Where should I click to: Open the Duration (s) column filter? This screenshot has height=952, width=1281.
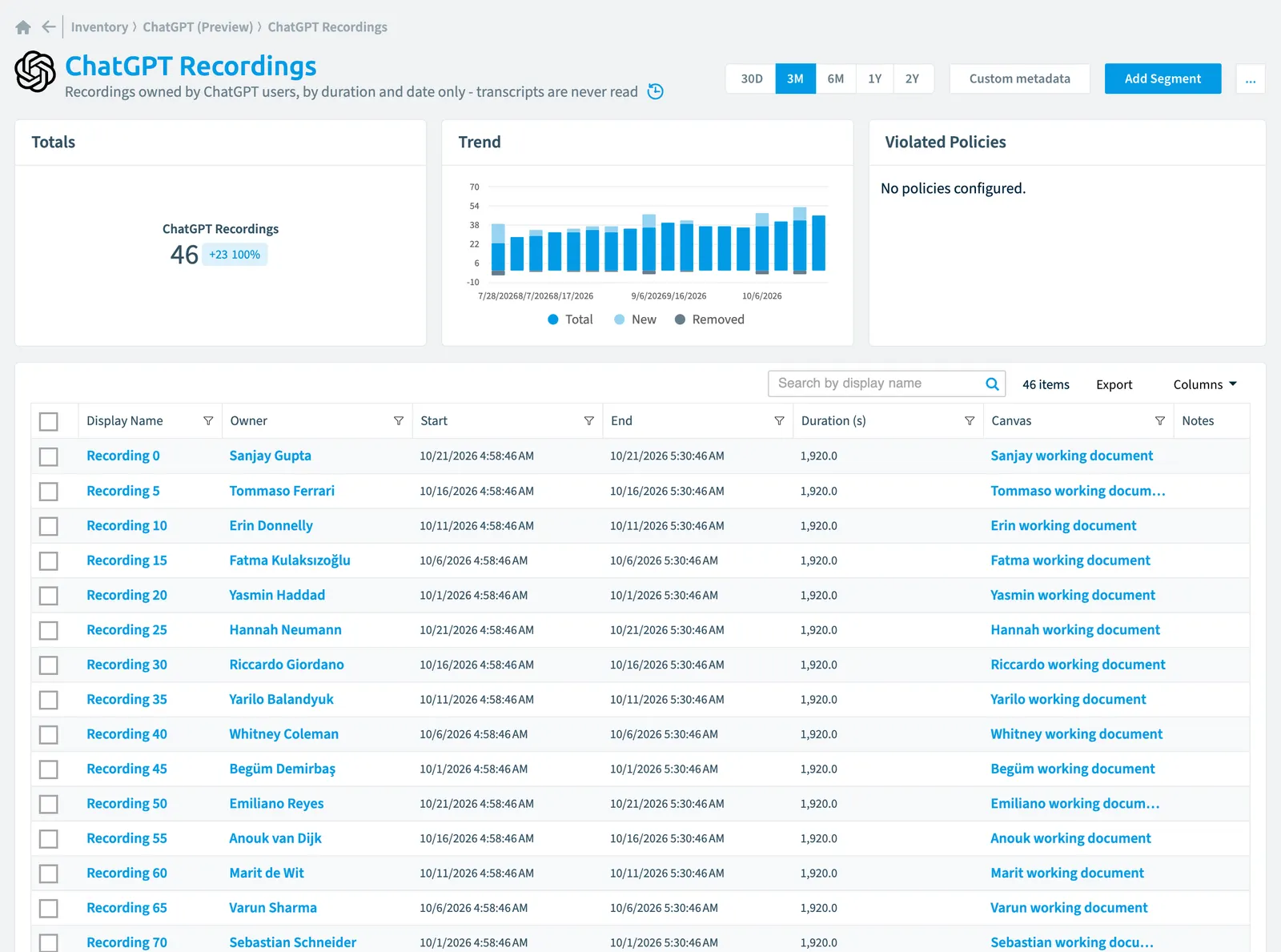tap(970, 421)
